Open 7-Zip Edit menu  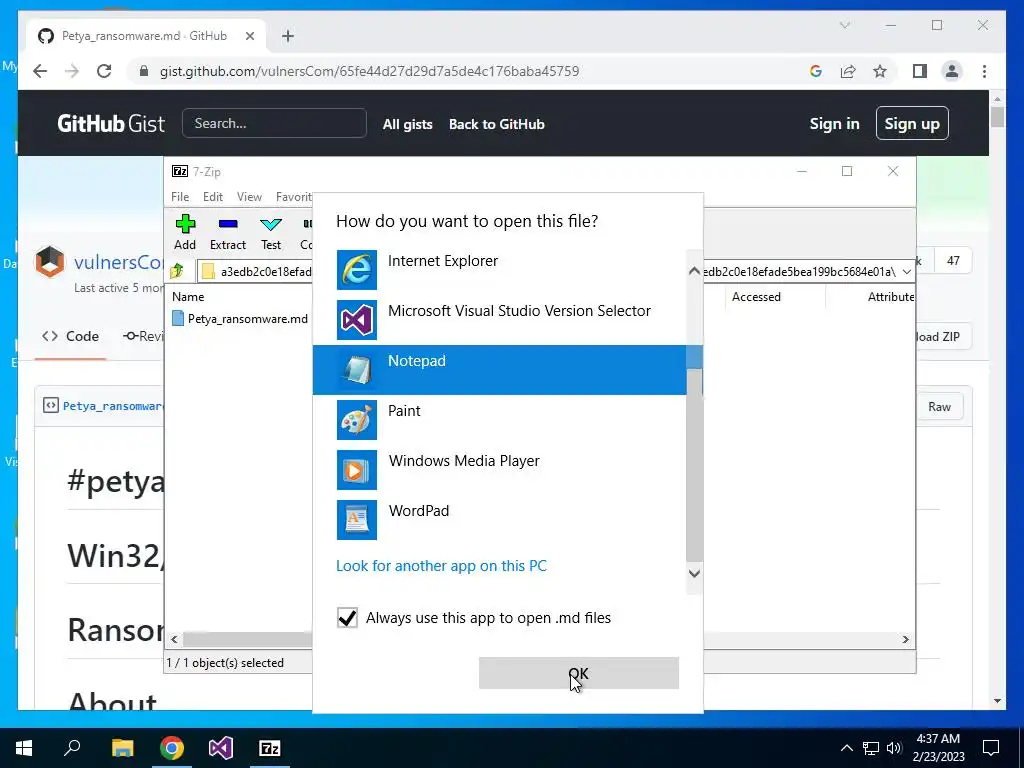(213, 197)
